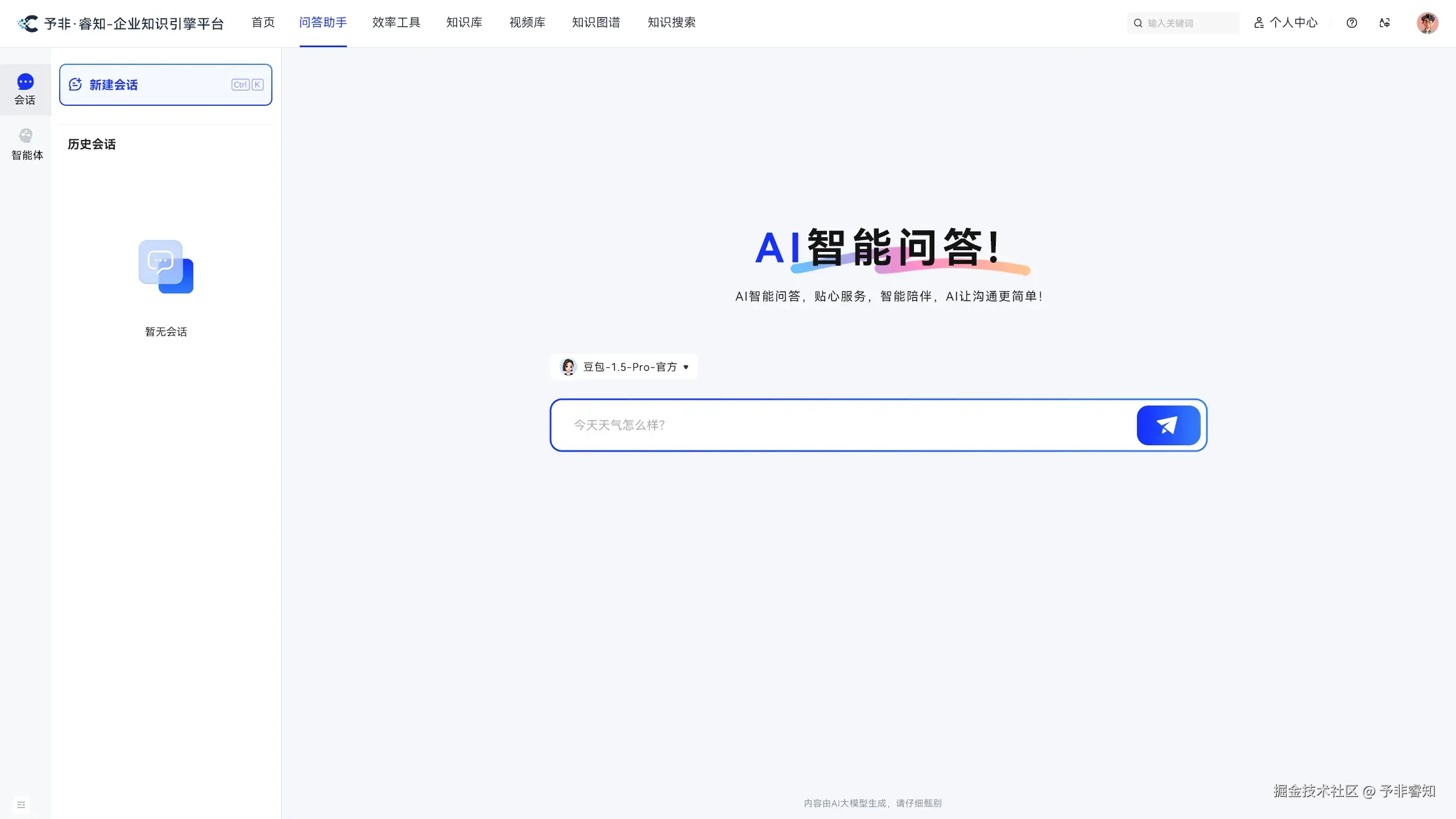This screenshot has height=819, width=1456.
Task: Open the user avatar in top right
Action: coord(1427,23)
